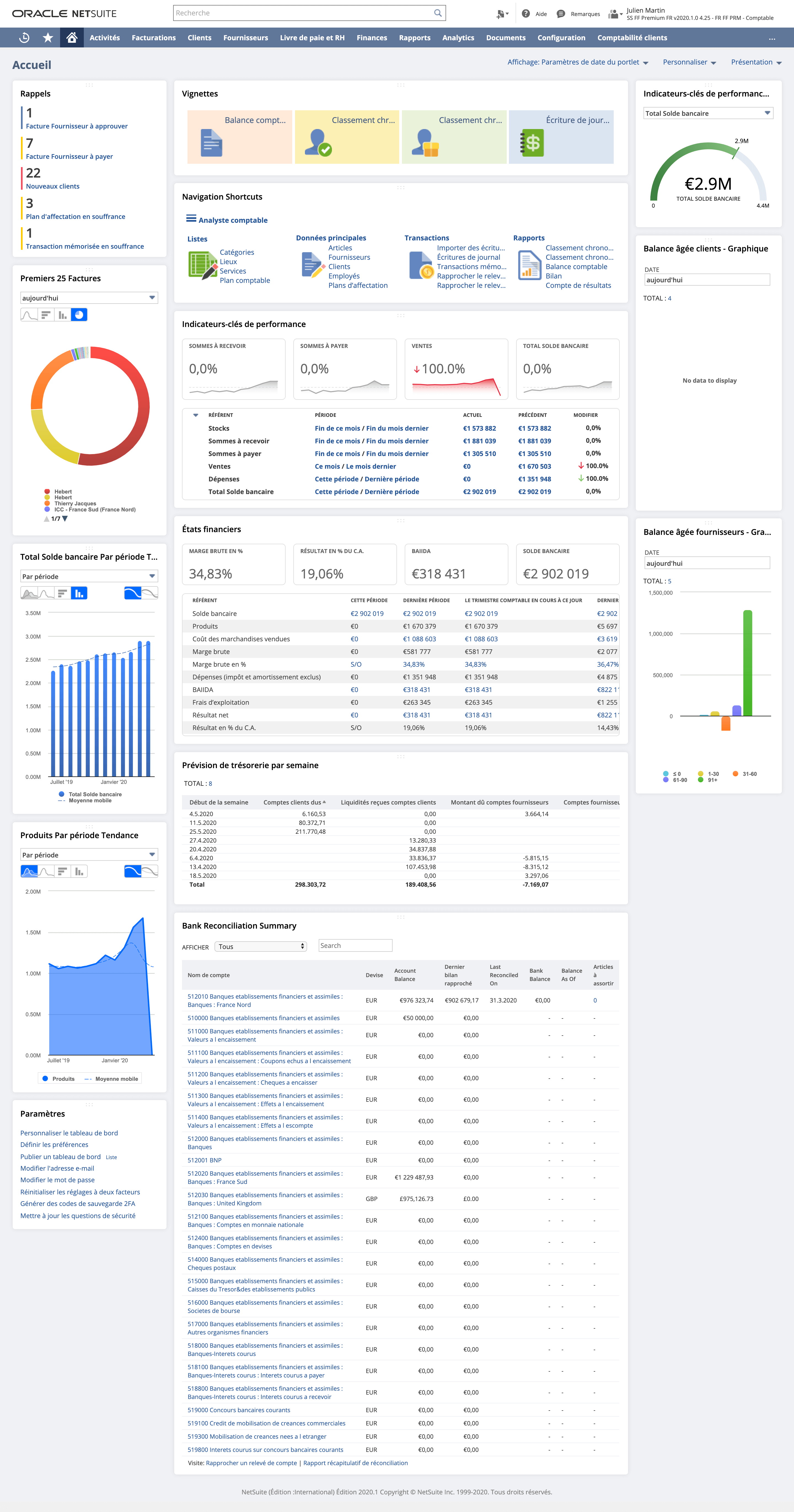The image size is (794, 1512).
Task: Open the Analyste comptable hamburger menu icon
Action: click(x=191, y=218)
